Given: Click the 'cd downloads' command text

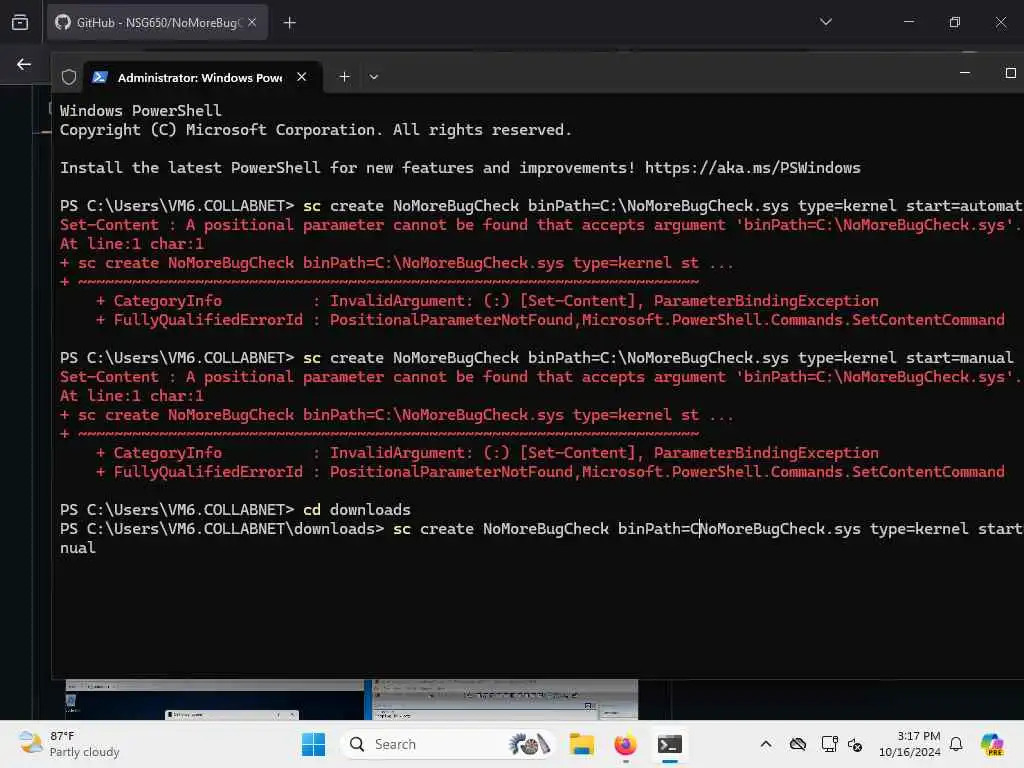Looking at the screenshot, I should pyautogui.click(x=357, y=509).
